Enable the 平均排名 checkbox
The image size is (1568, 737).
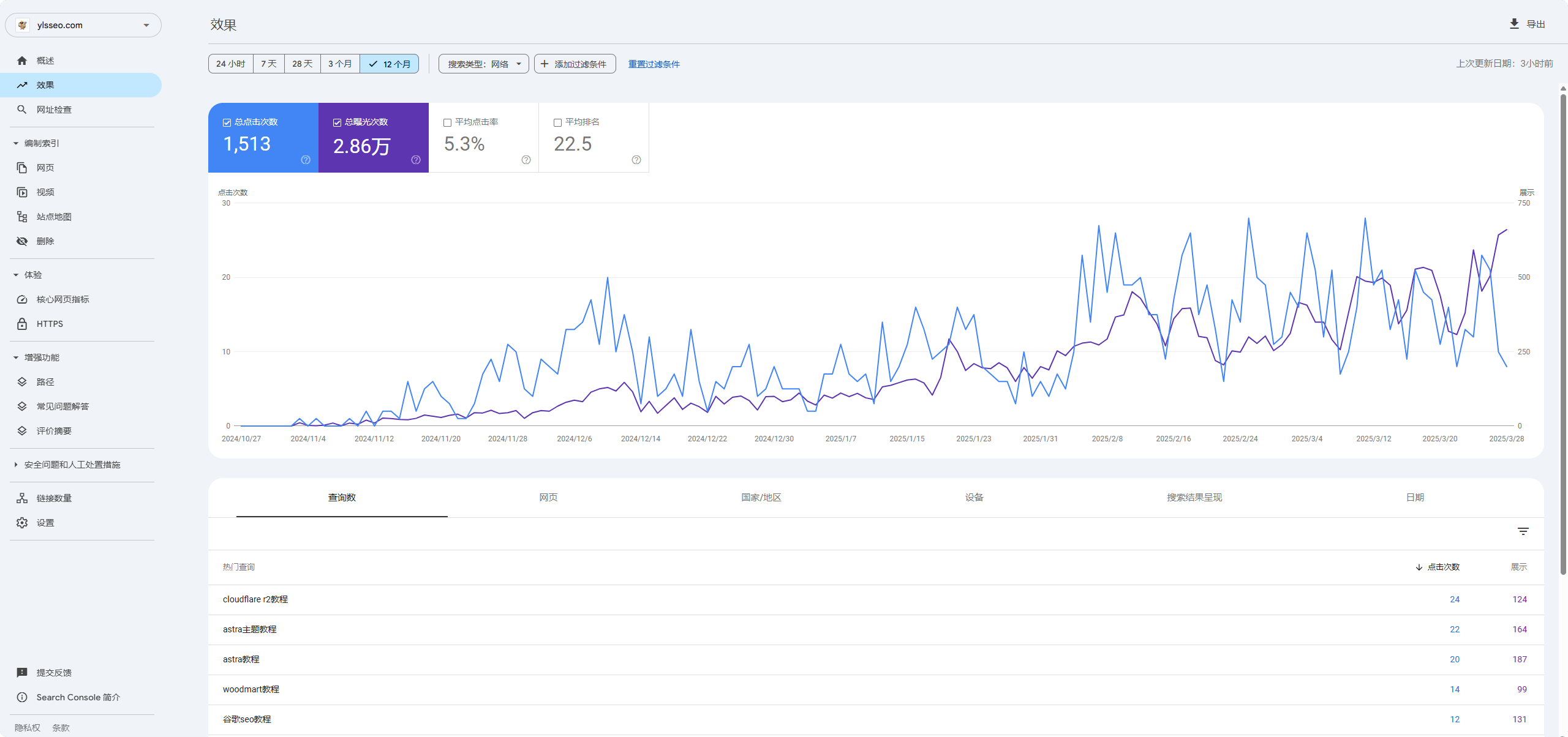557,122
